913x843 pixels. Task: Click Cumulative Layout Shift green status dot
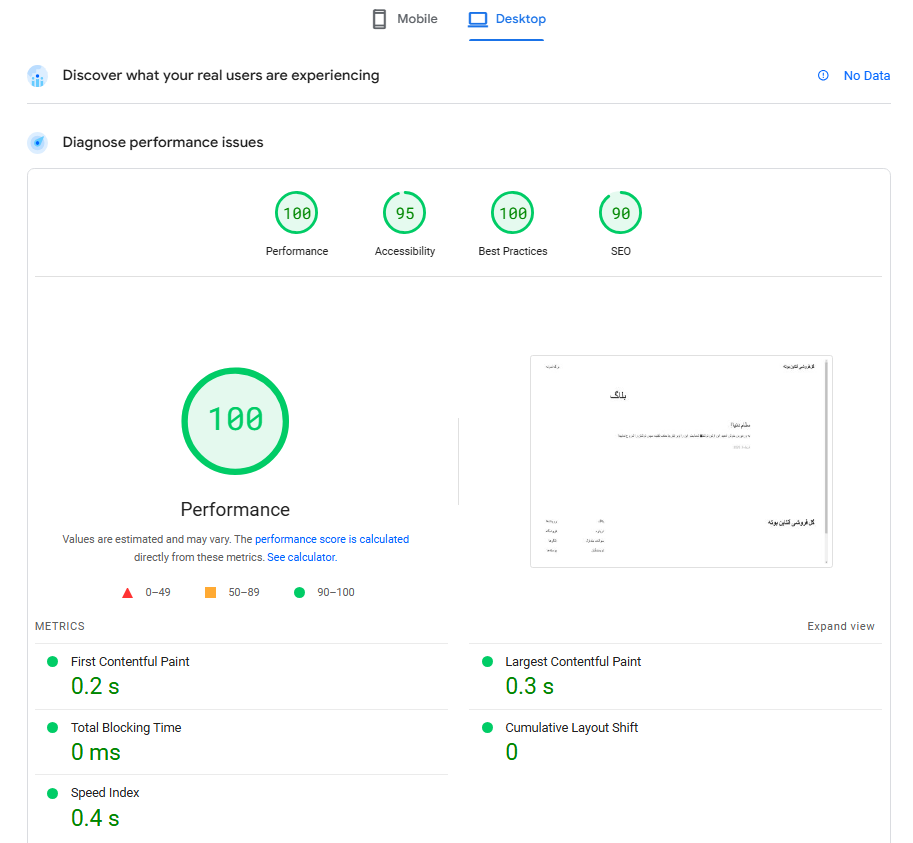488,727
